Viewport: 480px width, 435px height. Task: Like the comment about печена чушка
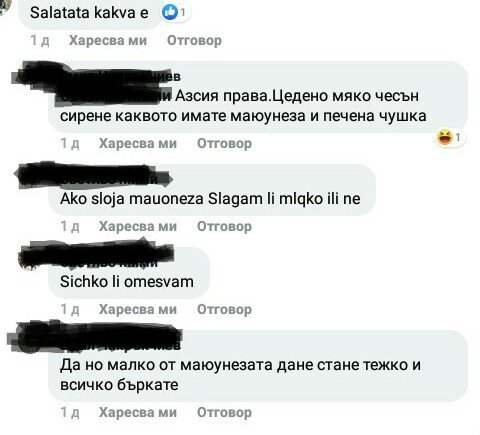coord(138,144)
